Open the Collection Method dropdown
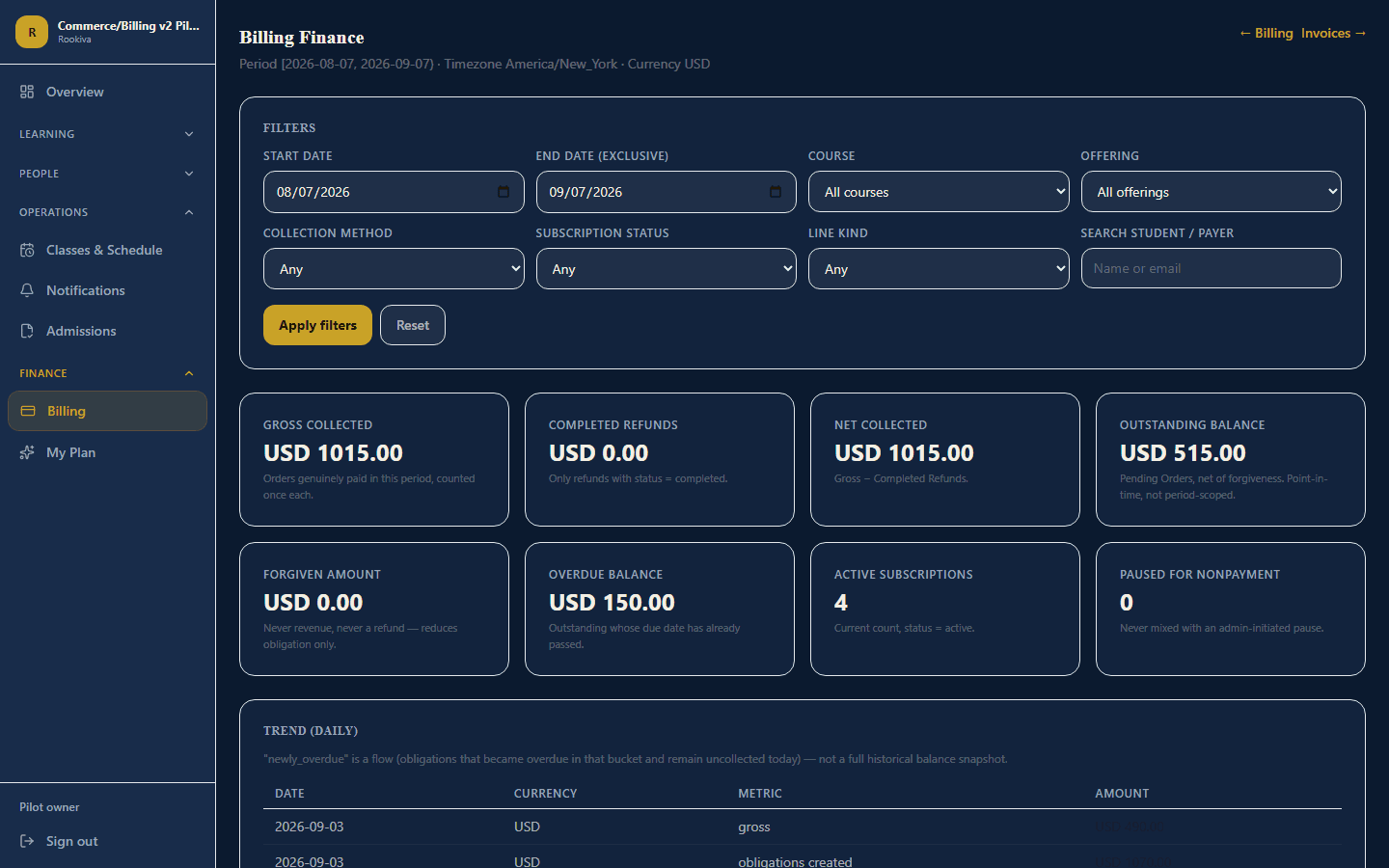The image size is (1389, 868). coord(394,269)
